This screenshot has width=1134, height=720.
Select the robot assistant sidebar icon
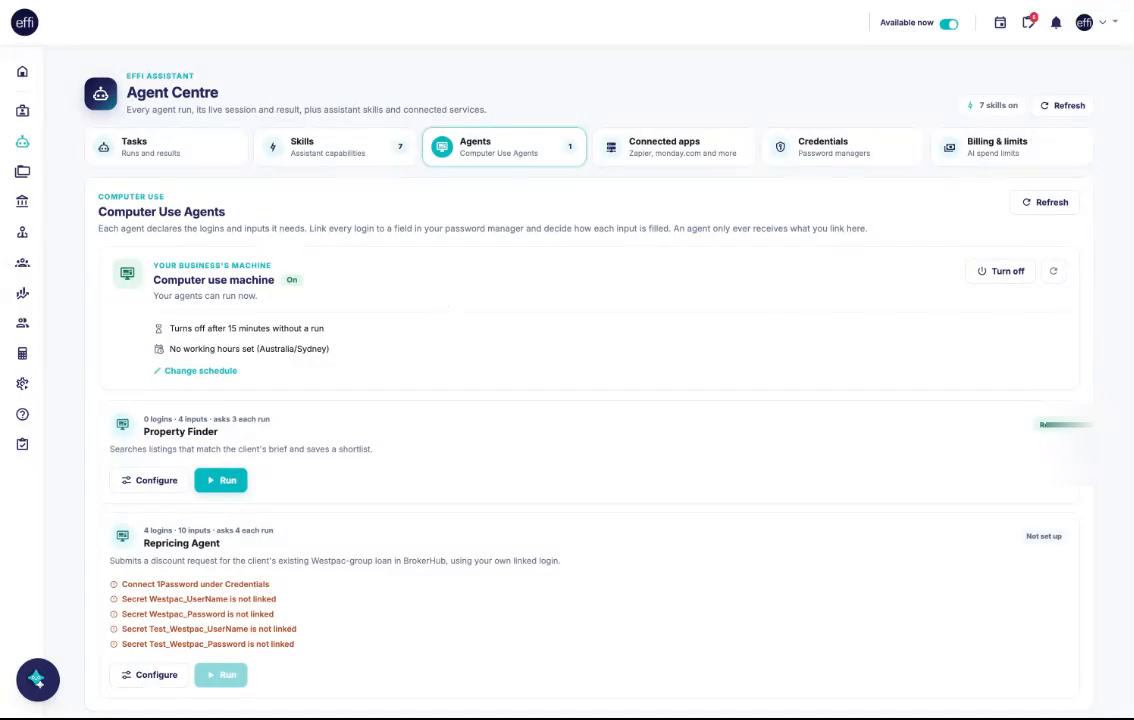[22, 142]
